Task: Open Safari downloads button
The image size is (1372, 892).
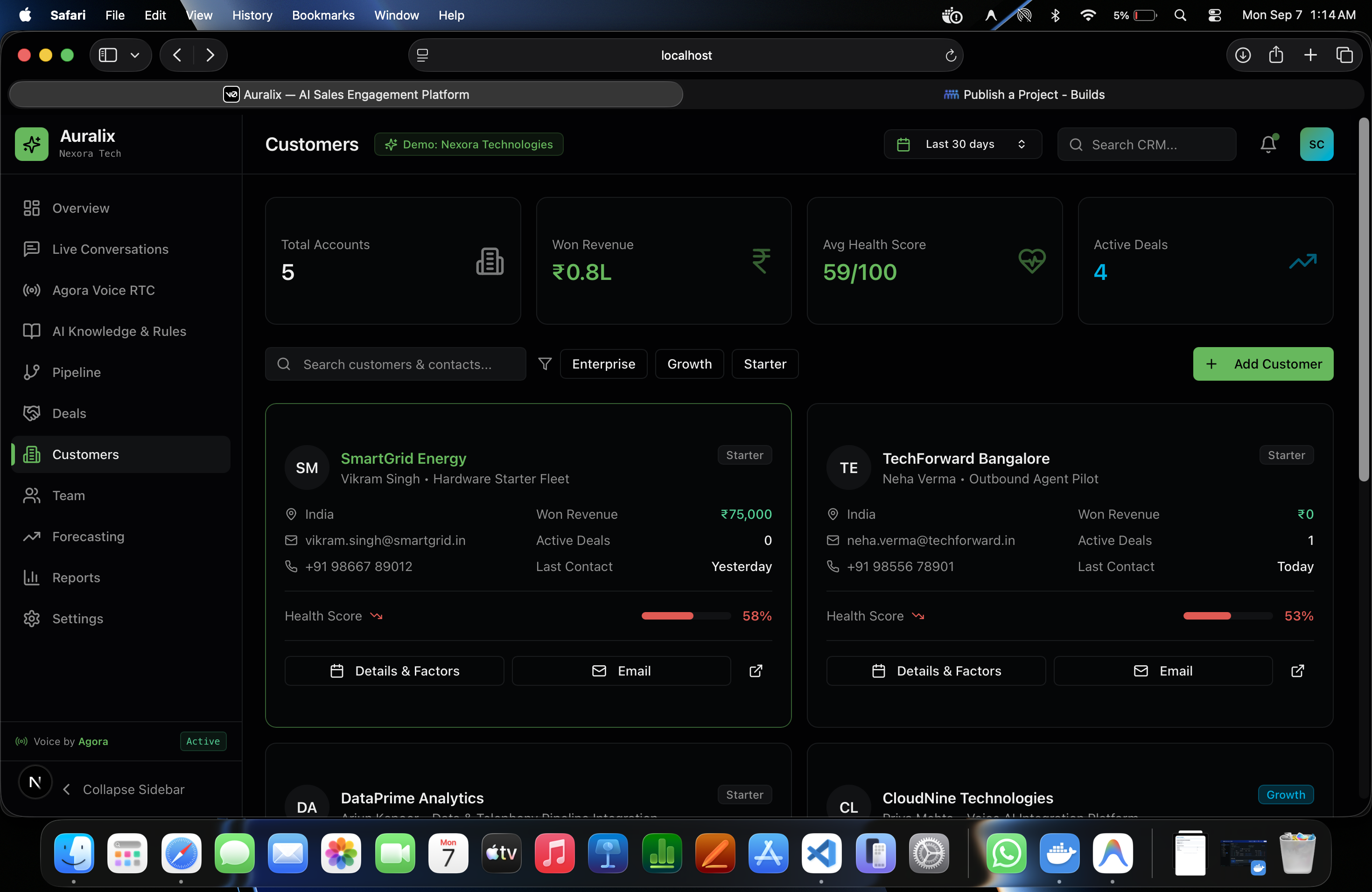Action: 1243,56
